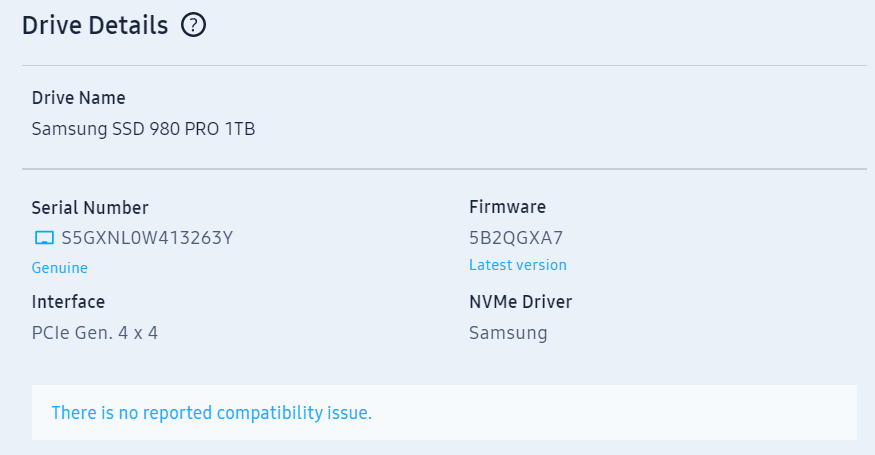Screen dimensions: 875x455
Task: Select the no reported compatibility issue message
Action: [x=211, y=413]
